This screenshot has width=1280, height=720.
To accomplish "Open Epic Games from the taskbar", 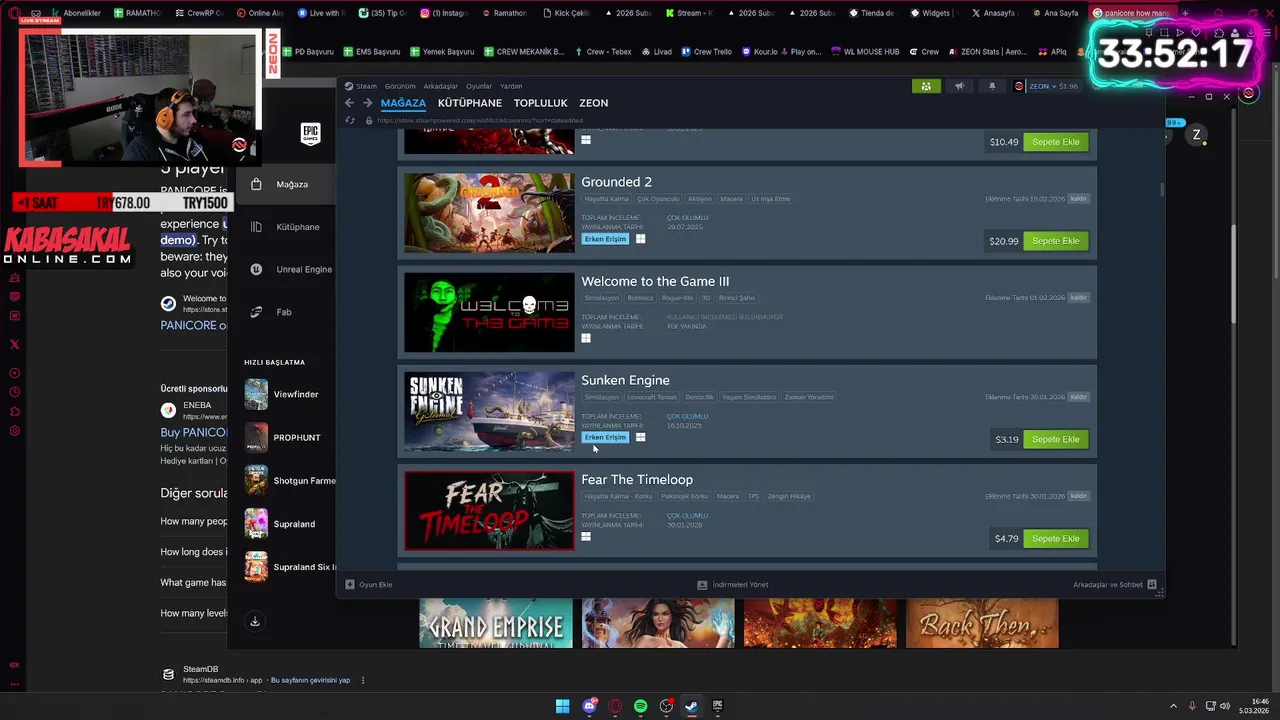I will 717,706.
